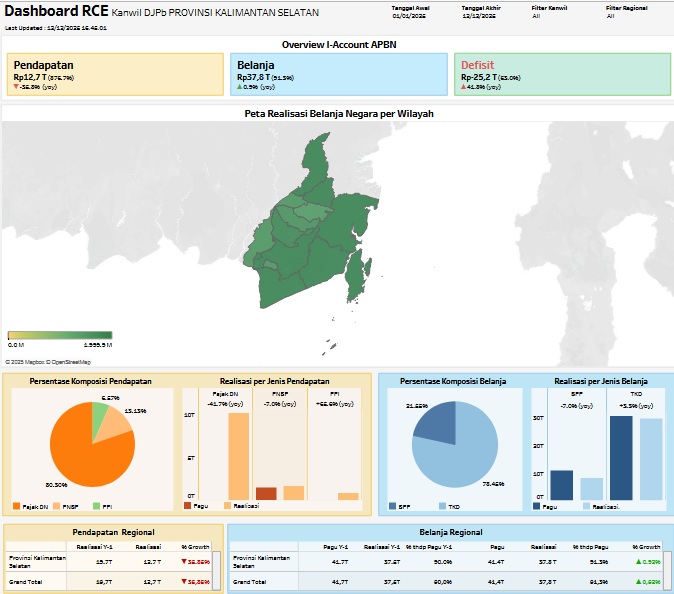Click the green PPI legend swatch
Image resolution: width=674 pixels, height=594 pixels.
(x=96, y=507)
